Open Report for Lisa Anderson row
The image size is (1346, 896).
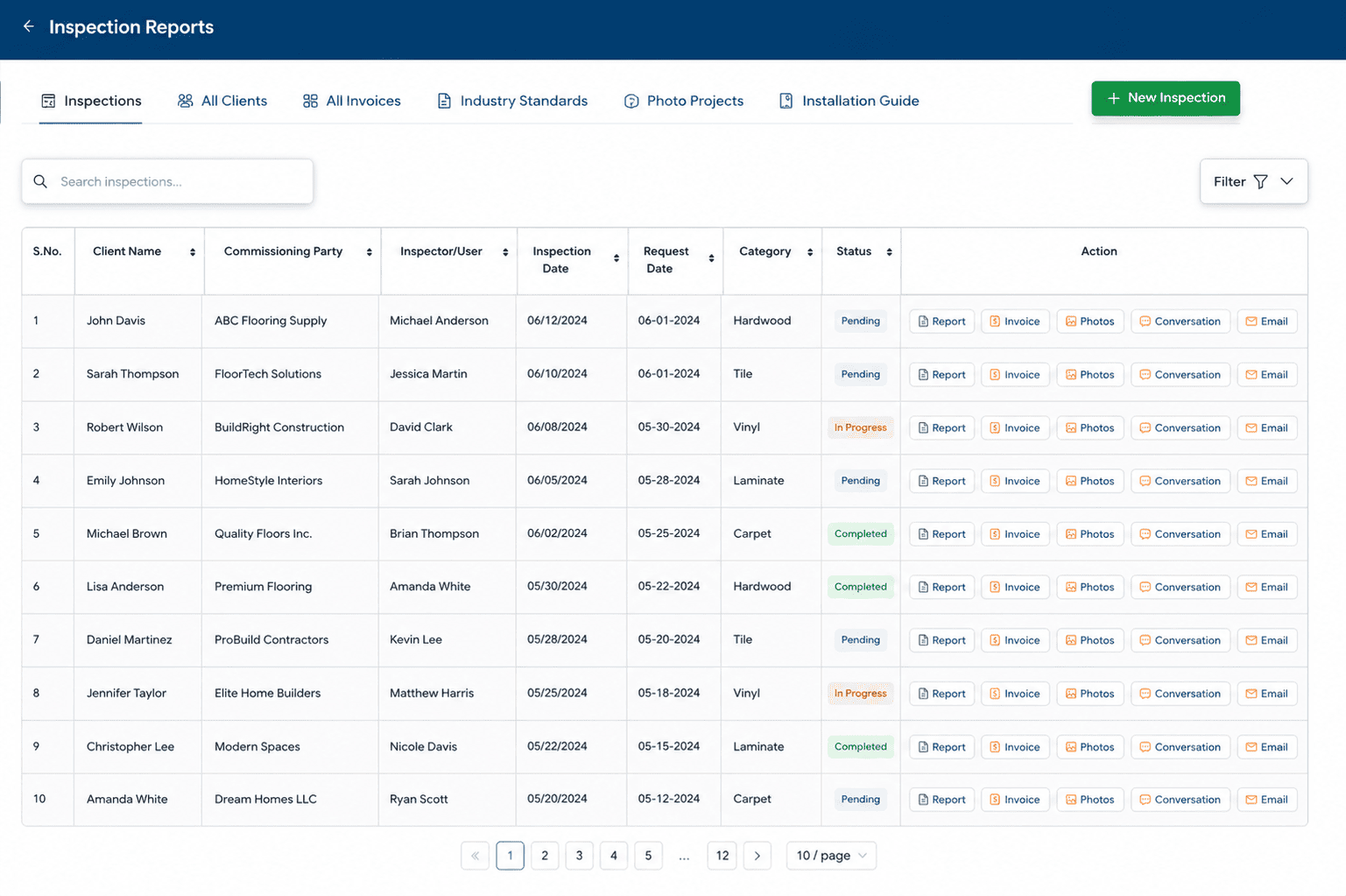click(941, 588)
